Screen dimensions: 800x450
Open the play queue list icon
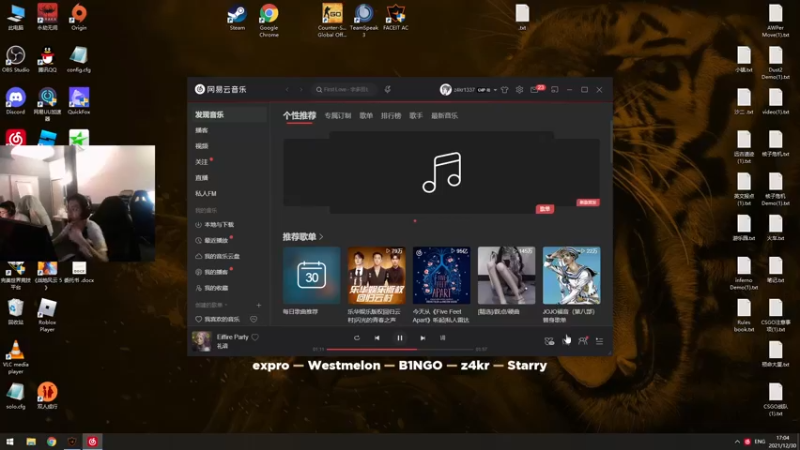click(x=599, y=341)
